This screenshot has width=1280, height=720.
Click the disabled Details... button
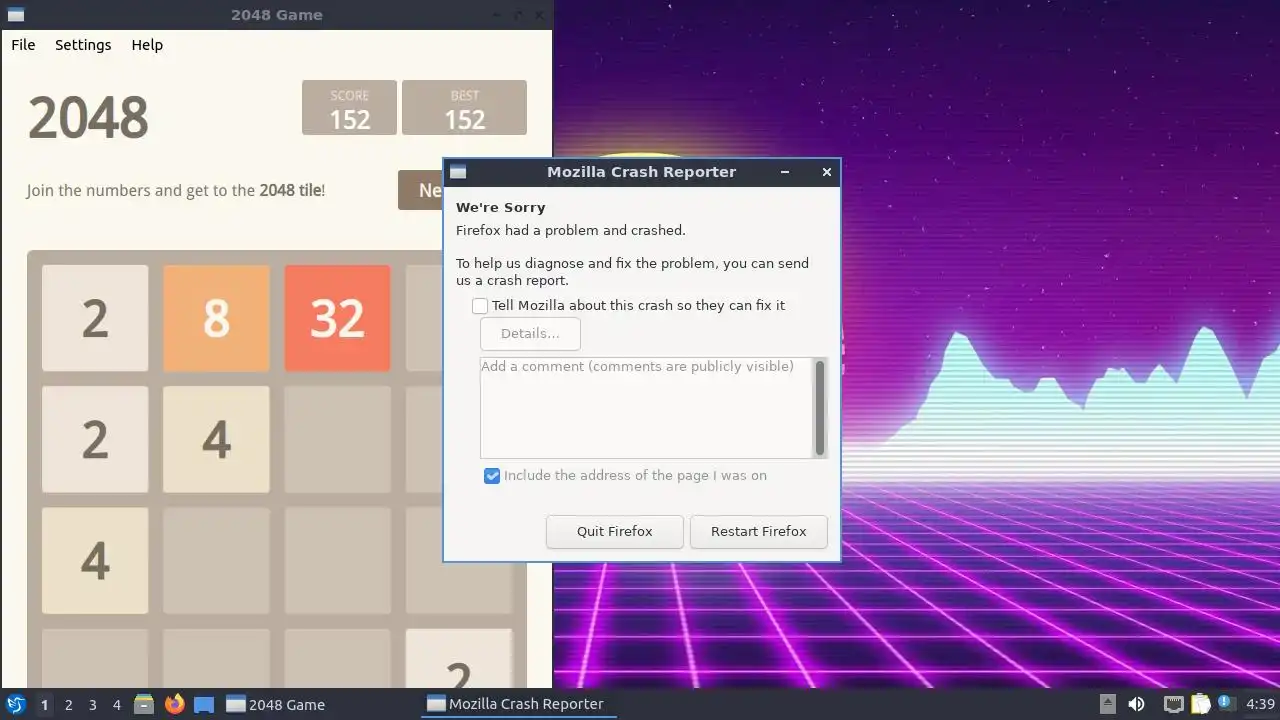coord(530,334)
